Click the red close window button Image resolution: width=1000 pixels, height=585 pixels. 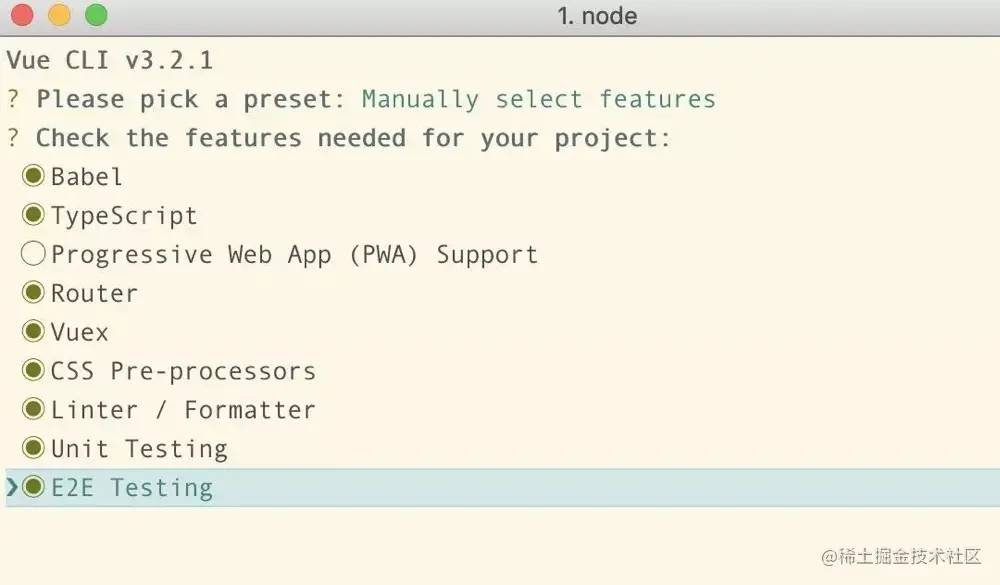[21, 16]
